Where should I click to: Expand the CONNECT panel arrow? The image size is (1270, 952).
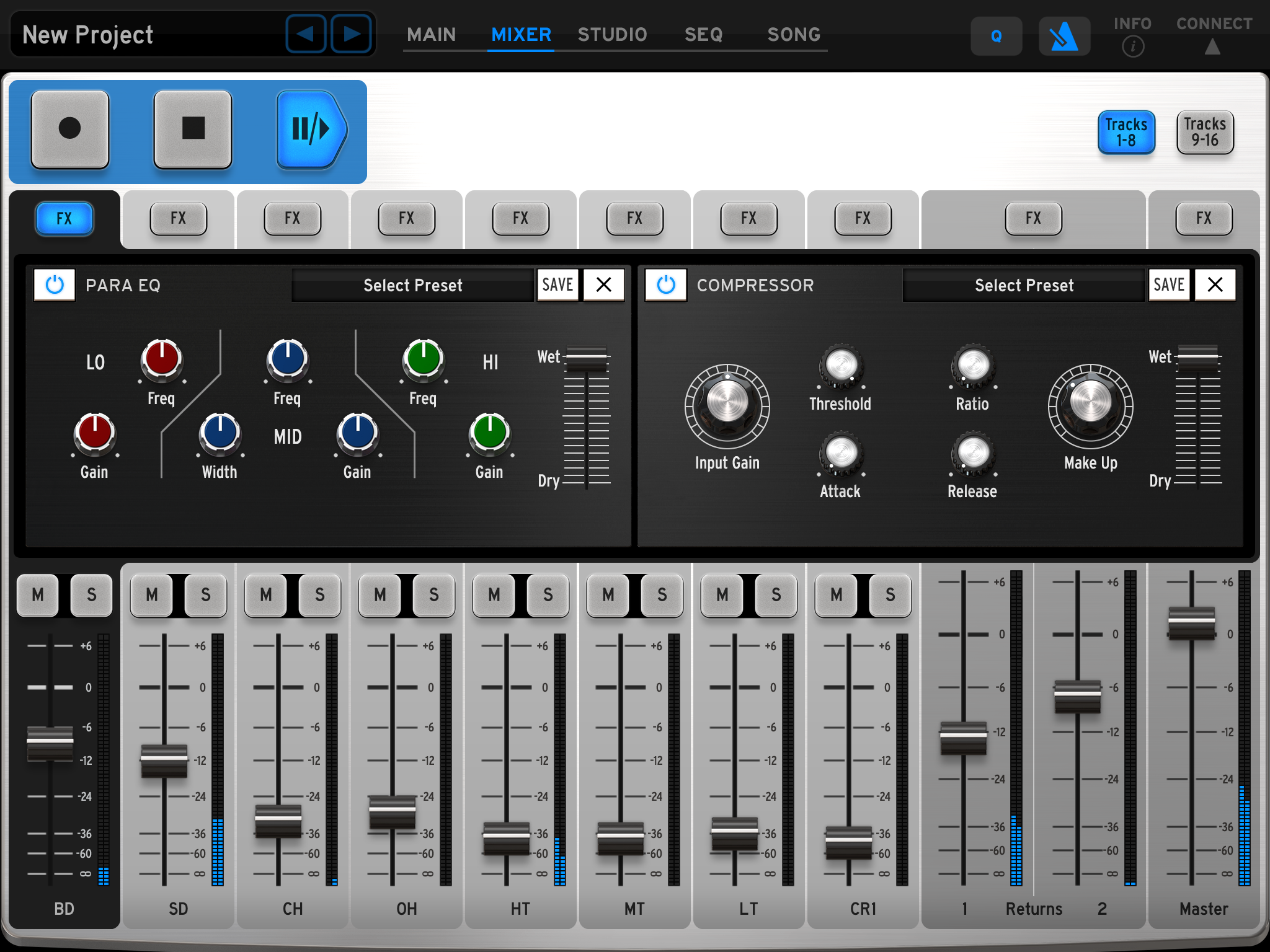click(1212, 46)
